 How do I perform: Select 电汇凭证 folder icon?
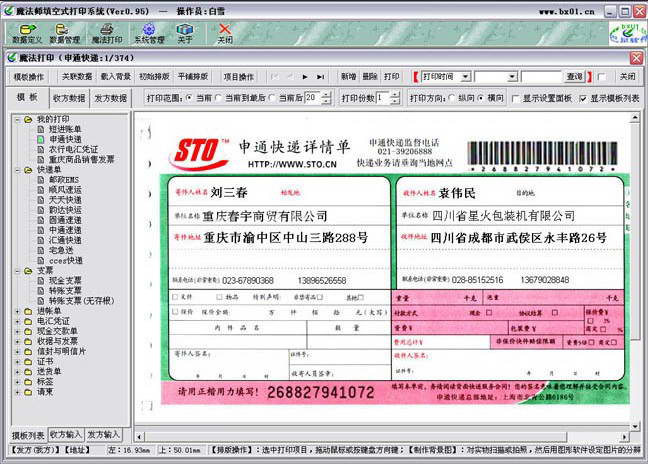(x=28, y=321)
